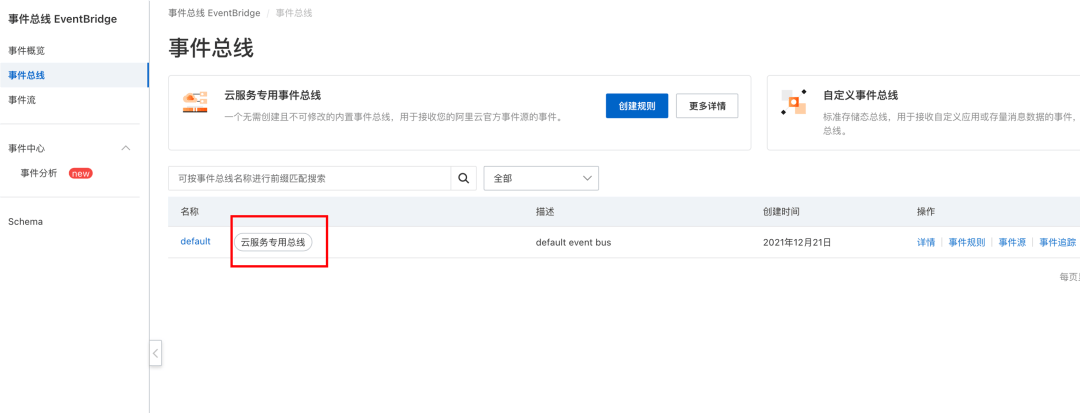Open Schema in the sidebar

[25, 222]
